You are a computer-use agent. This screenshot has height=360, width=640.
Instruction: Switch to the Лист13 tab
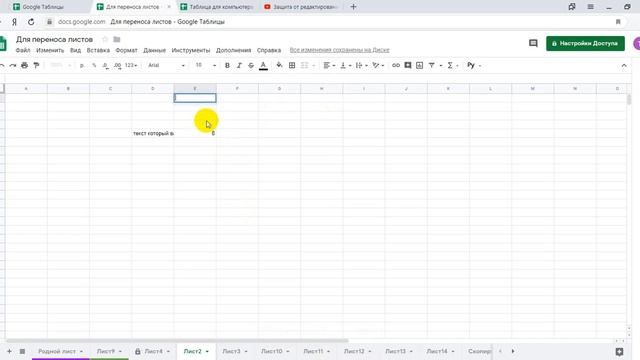click(x=396, y=351)
